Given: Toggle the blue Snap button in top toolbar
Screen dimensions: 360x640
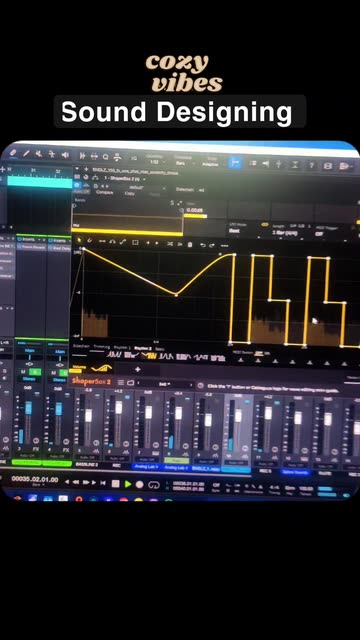Looking at the screenshot, I should click(235, 162).
